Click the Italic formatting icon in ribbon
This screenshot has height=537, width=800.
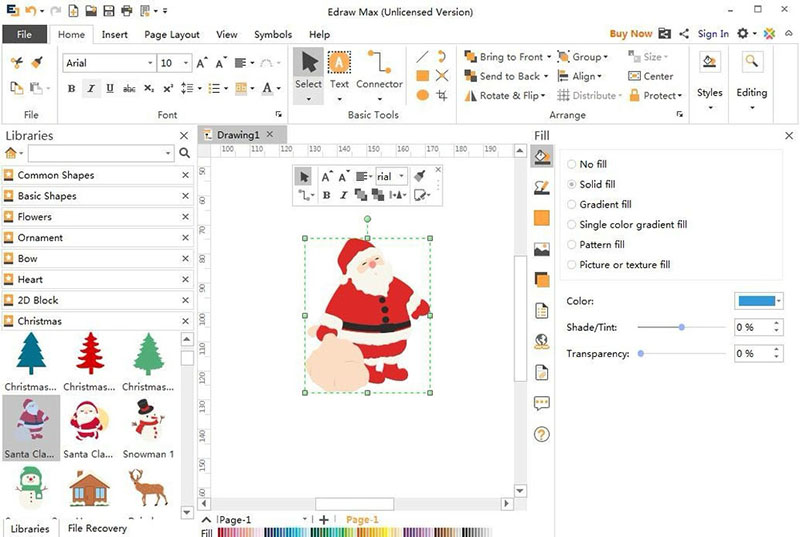(91, 89)
